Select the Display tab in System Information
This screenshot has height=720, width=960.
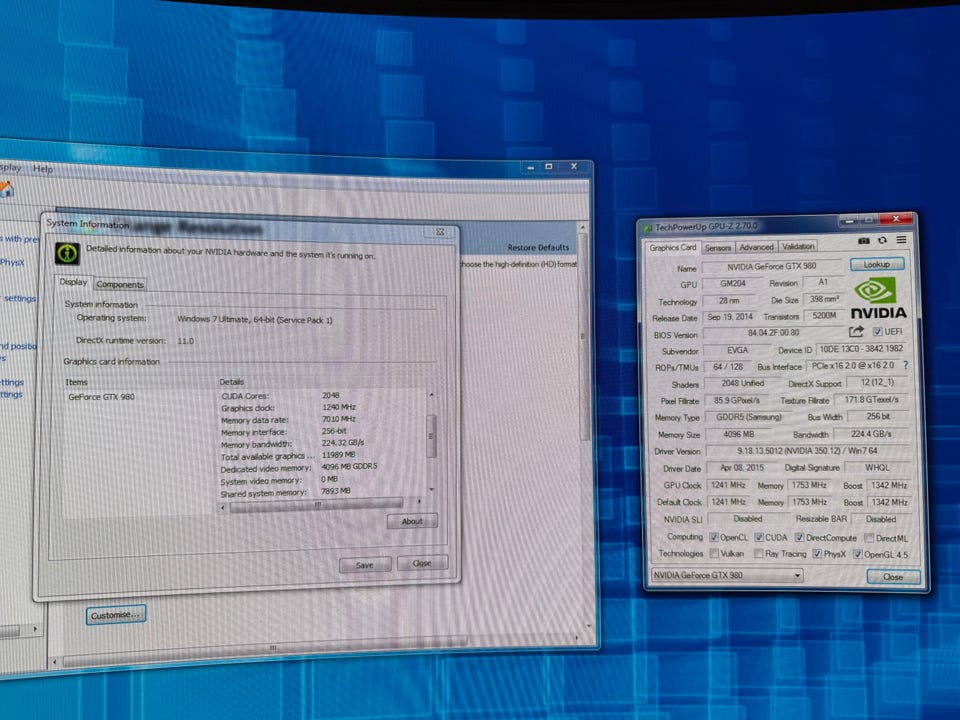tap(73, 282)
